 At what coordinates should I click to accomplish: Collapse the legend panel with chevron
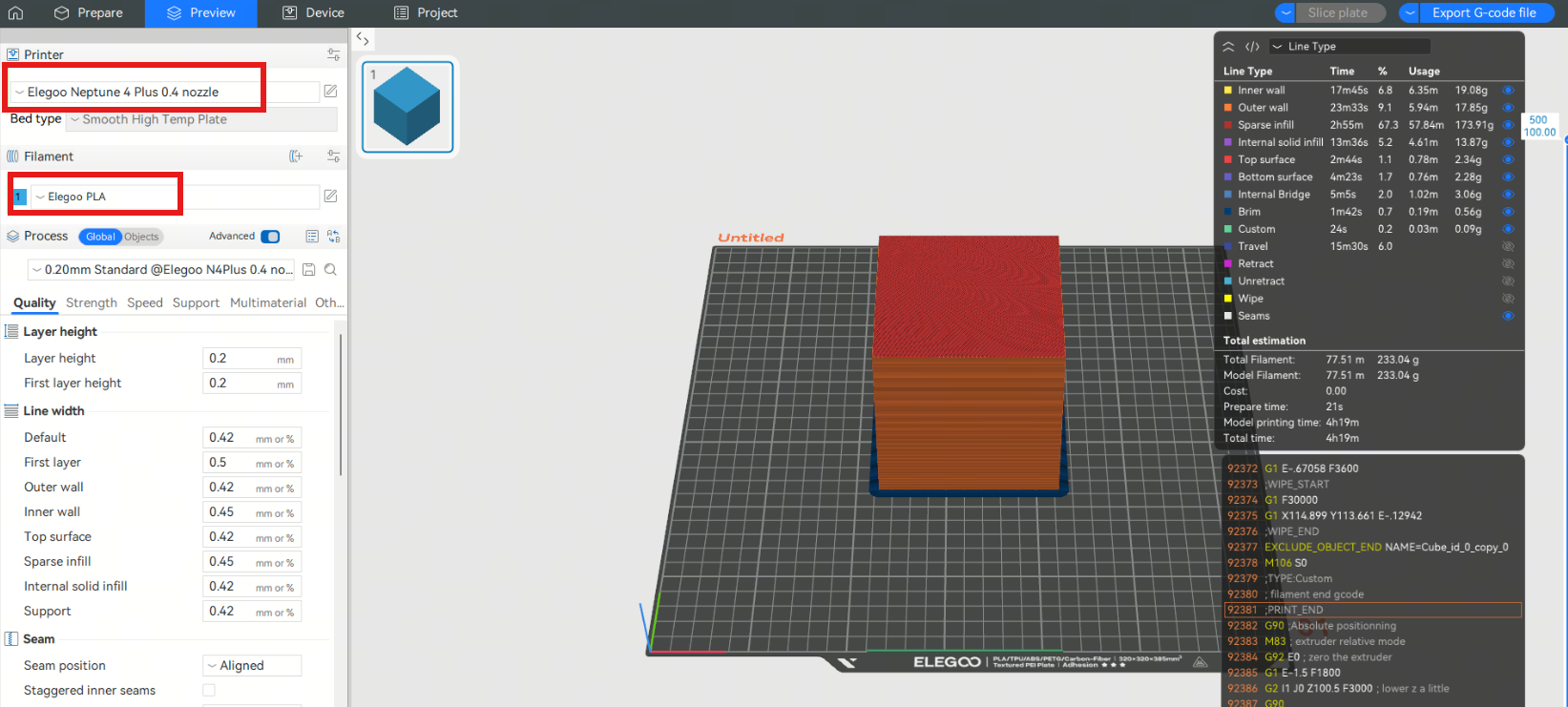pos(1228,46)
